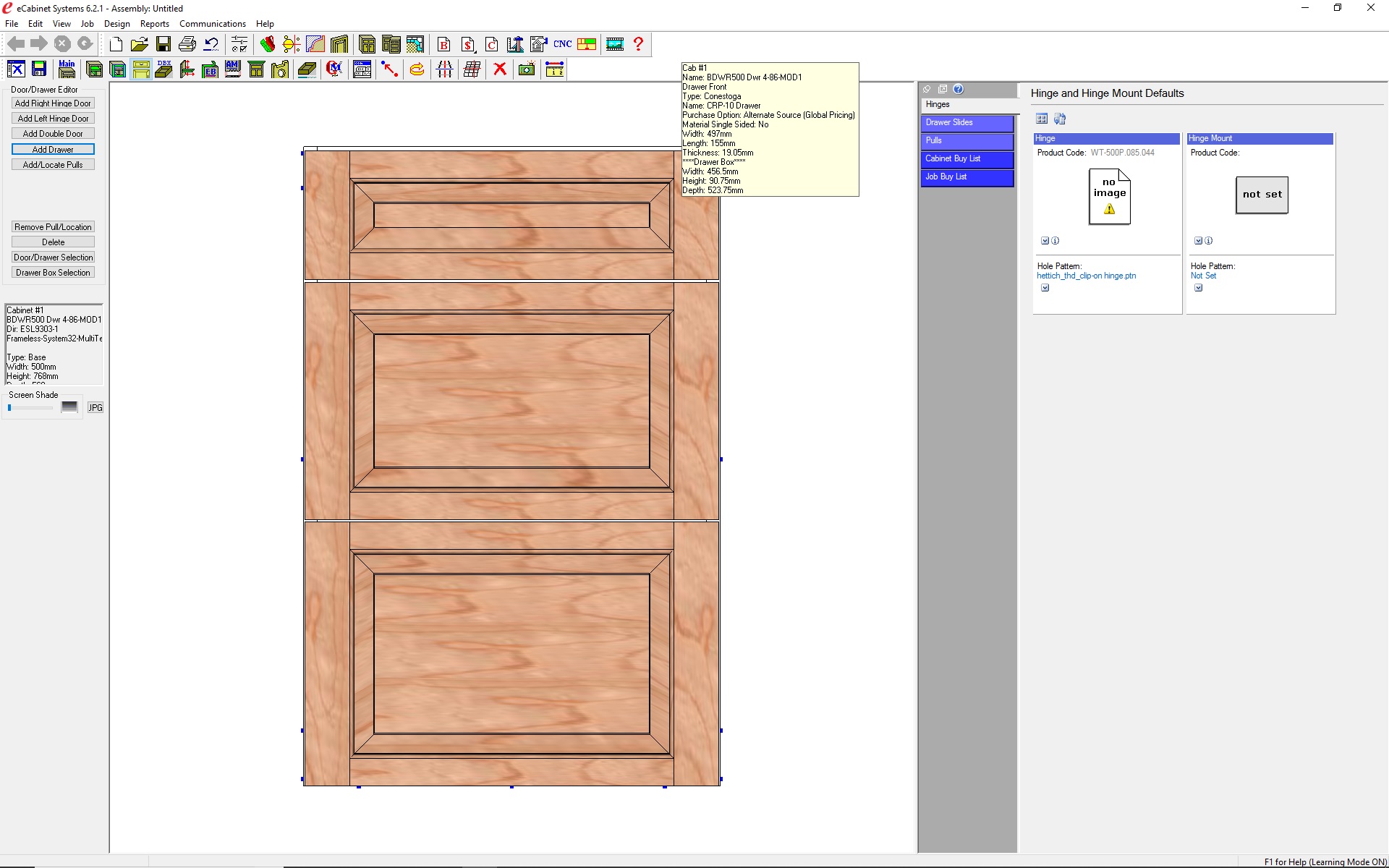Click the blue help icon in hardware panel
Screen dimensions: 1389x868
click(958, 89)
